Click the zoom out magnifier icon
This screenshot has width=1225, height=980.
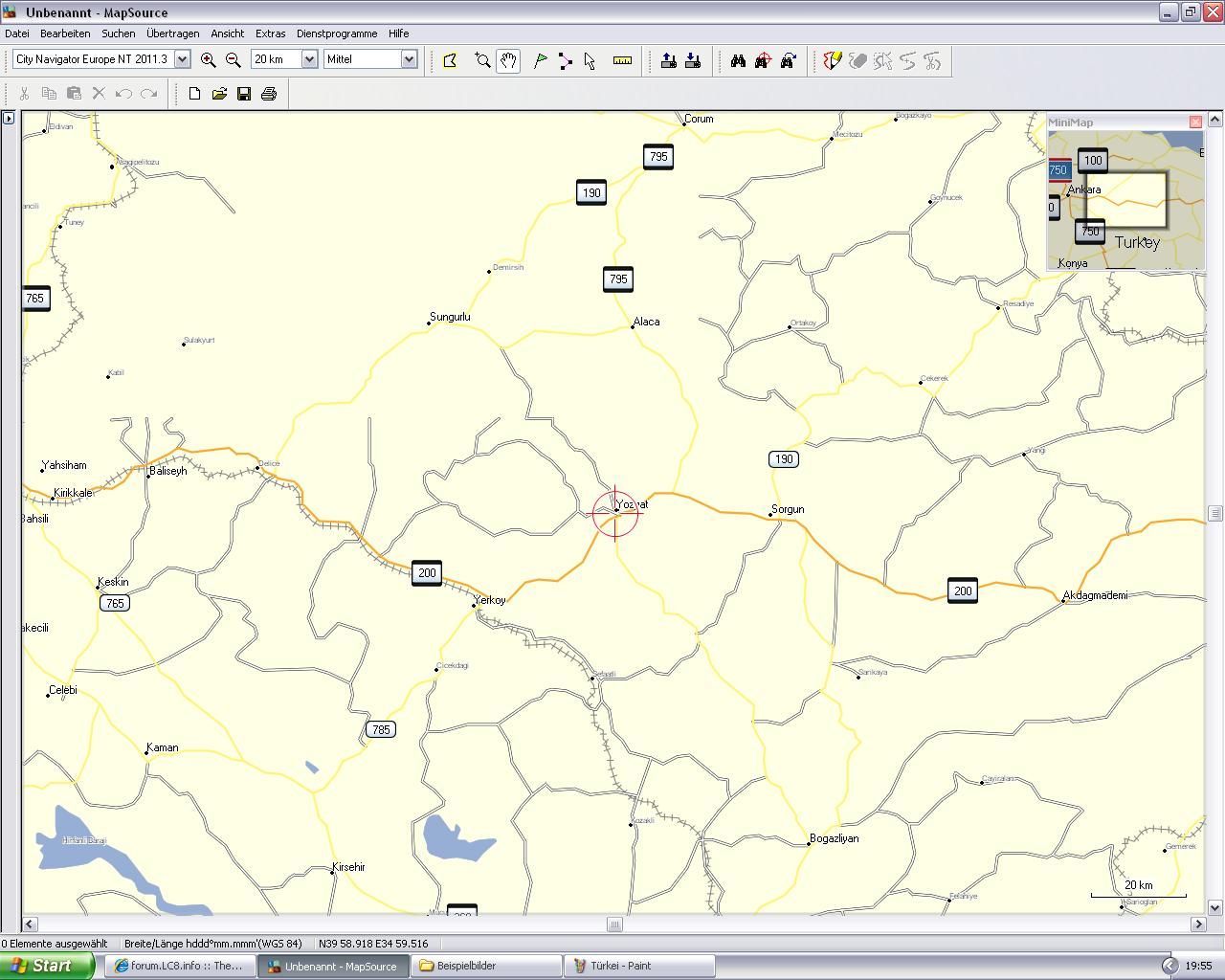[x=233, y=59]
